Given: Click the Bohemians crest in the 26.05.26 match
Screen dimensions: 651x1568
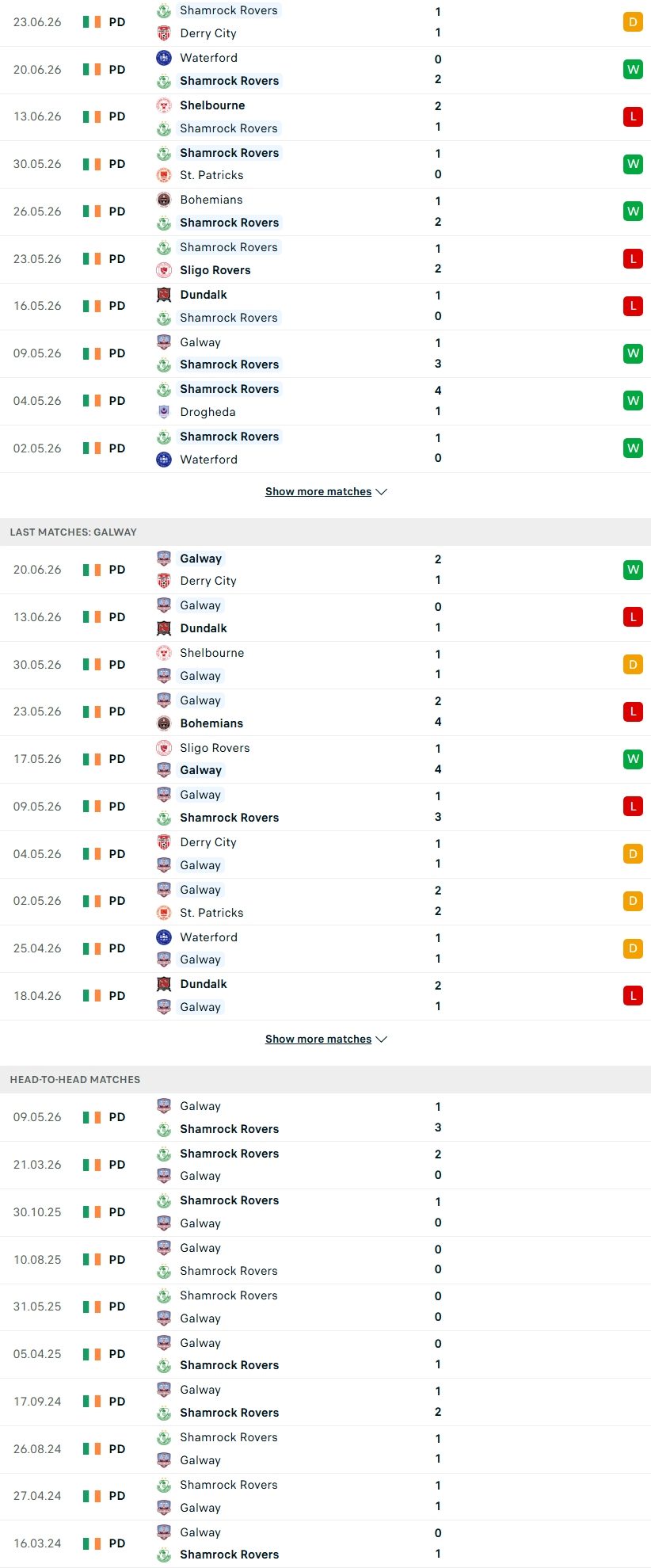Looking at the screenshot, I should point(164,200).
